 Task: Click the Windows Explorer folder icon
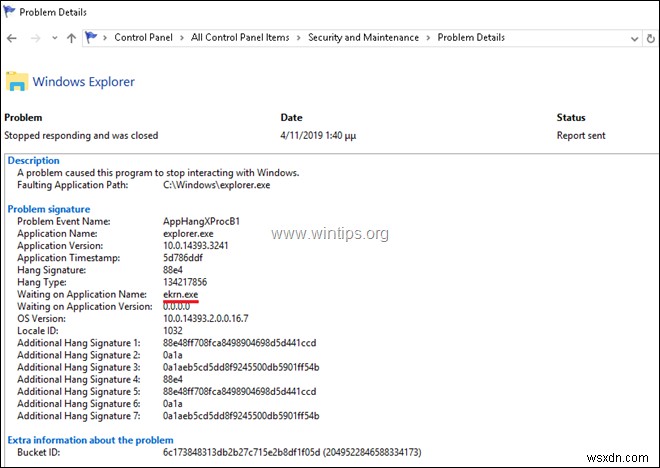(x=17, y=82)
